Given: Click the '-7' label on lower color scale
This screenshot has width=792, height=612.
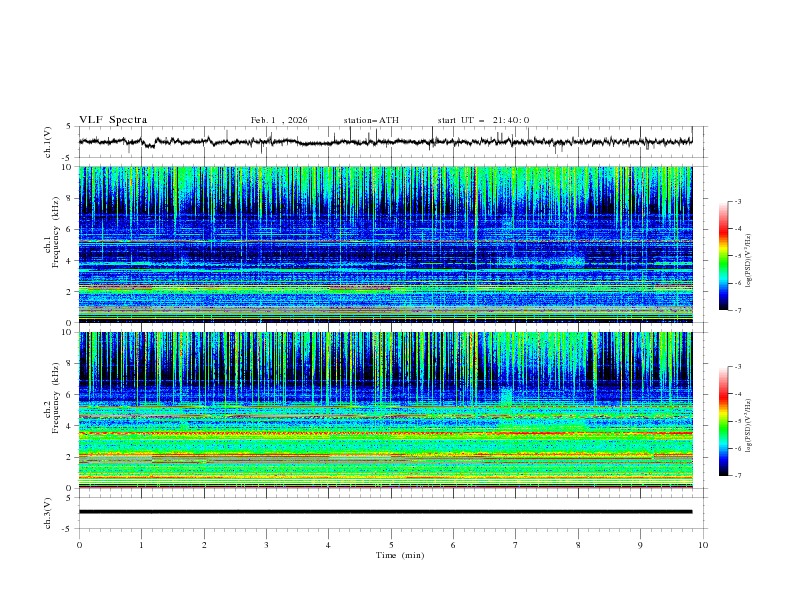Looking at the screenshot, I should pyautogui.click(x=737, y=476).
